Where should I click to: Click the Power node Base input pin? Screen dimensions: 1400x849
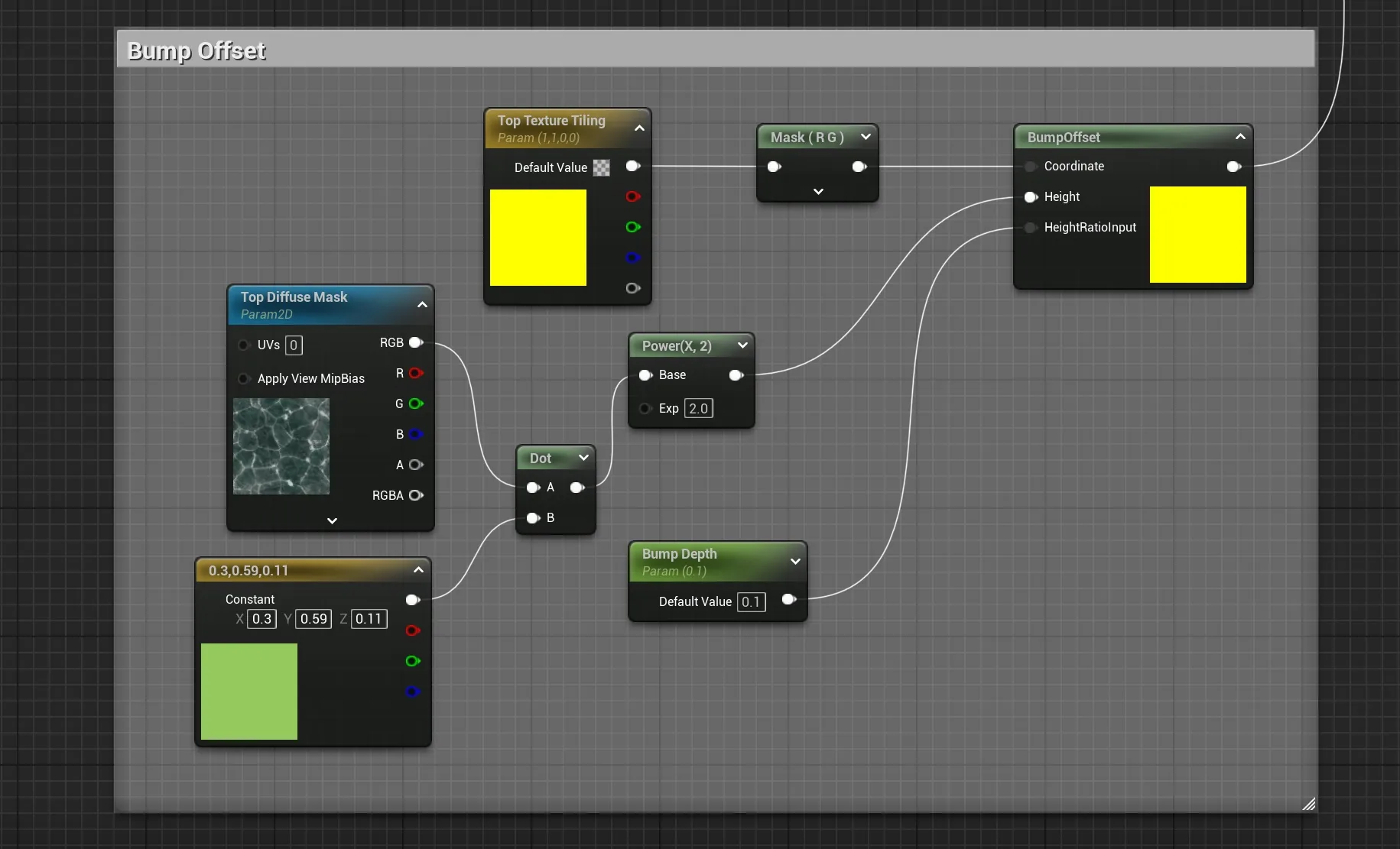(x=645, y=375)
